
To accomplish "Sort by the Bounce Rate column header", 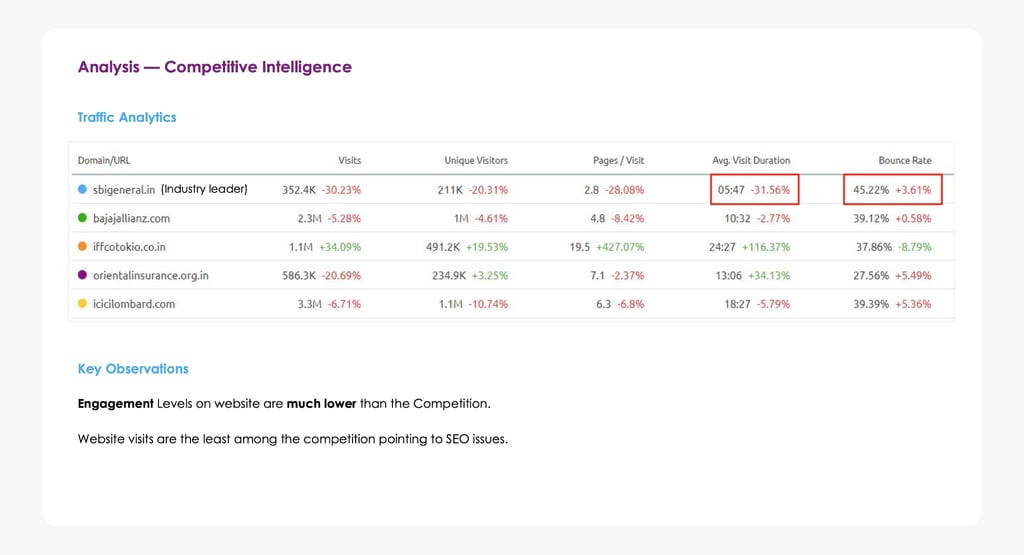I will tap(904, 160).
